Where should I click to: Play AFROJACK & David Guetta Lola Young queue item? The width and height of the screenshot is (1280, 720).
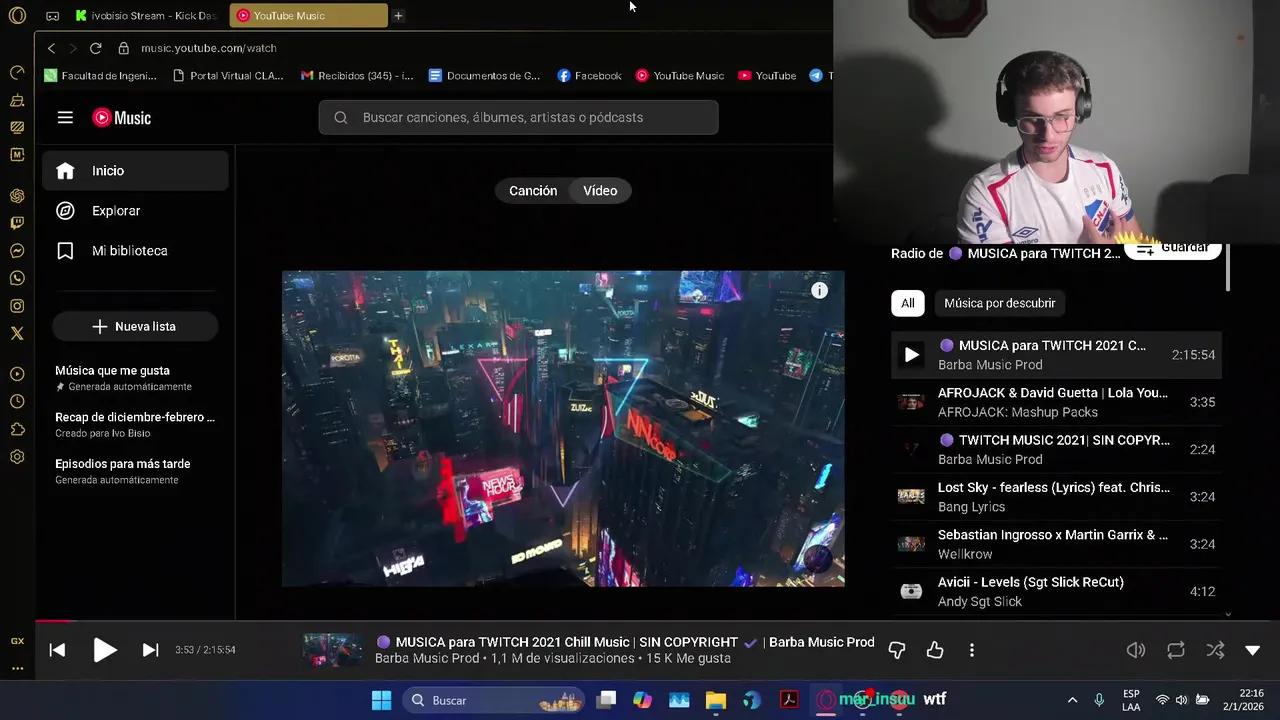point(1056,402)
